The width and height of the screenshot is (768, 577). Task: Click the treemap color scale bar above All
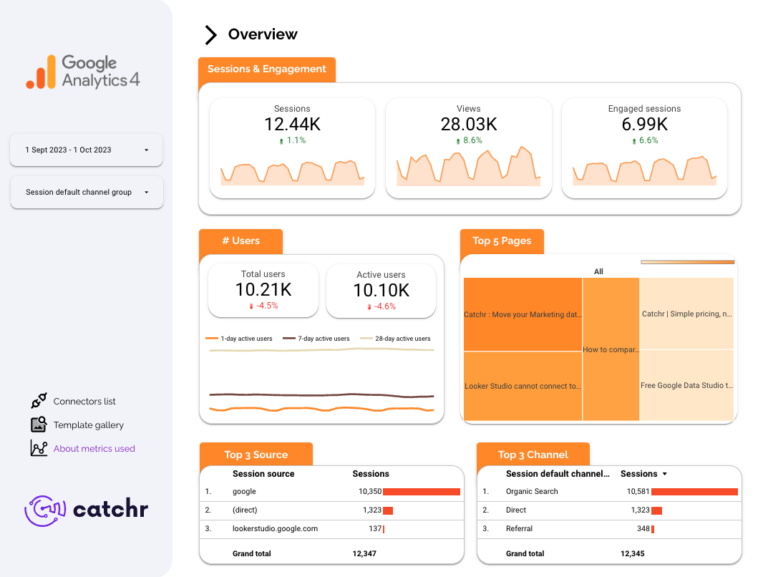[x=688, y=263]
